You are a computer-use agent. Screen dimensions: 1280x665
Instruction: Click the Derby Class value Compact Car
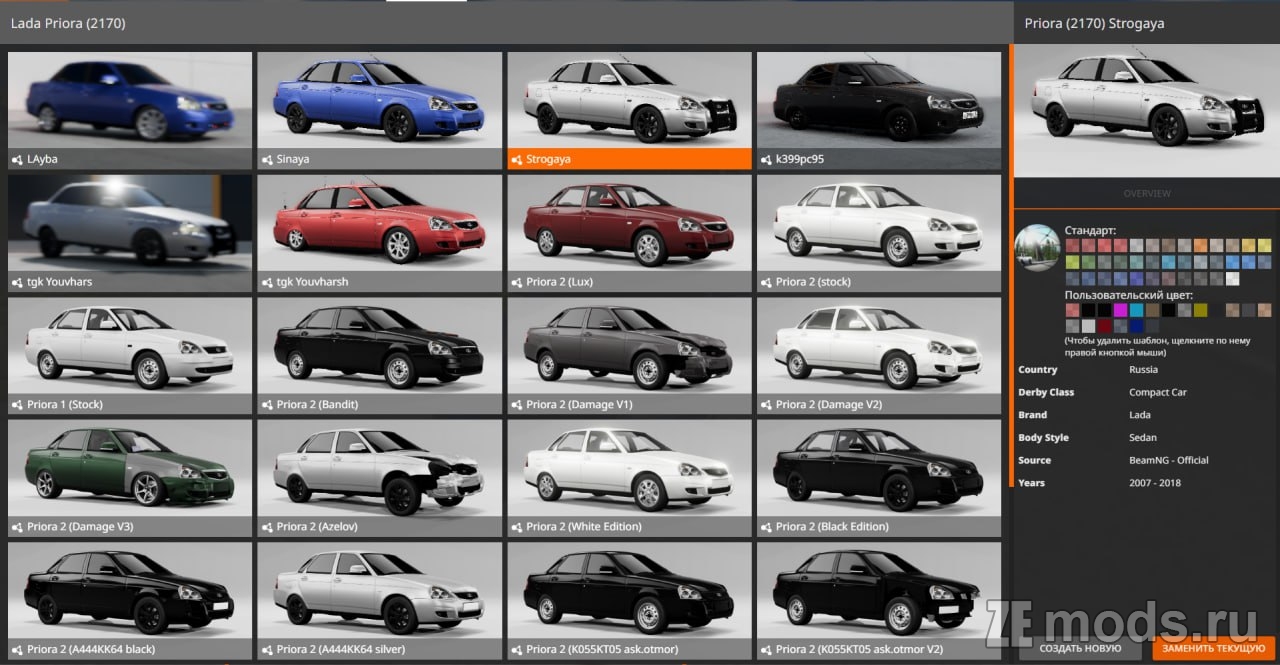[1158, 392]
